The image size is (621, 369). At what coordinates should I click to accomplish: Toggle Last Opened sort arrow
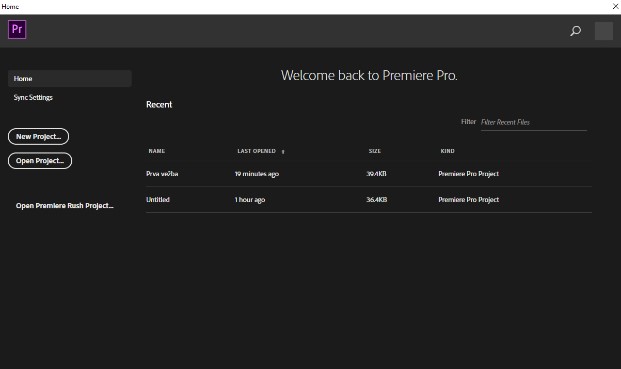pos(283,152)
